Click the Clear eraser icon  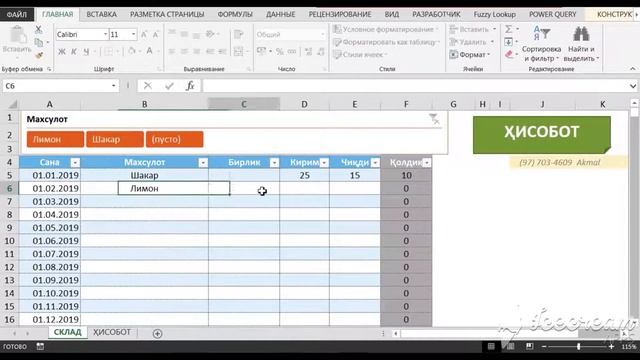[x=509, y=55]
